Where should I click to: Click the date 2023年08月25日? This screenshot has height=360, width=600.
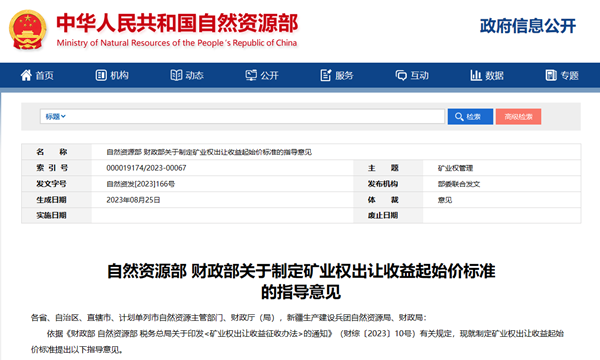(133, 200)
